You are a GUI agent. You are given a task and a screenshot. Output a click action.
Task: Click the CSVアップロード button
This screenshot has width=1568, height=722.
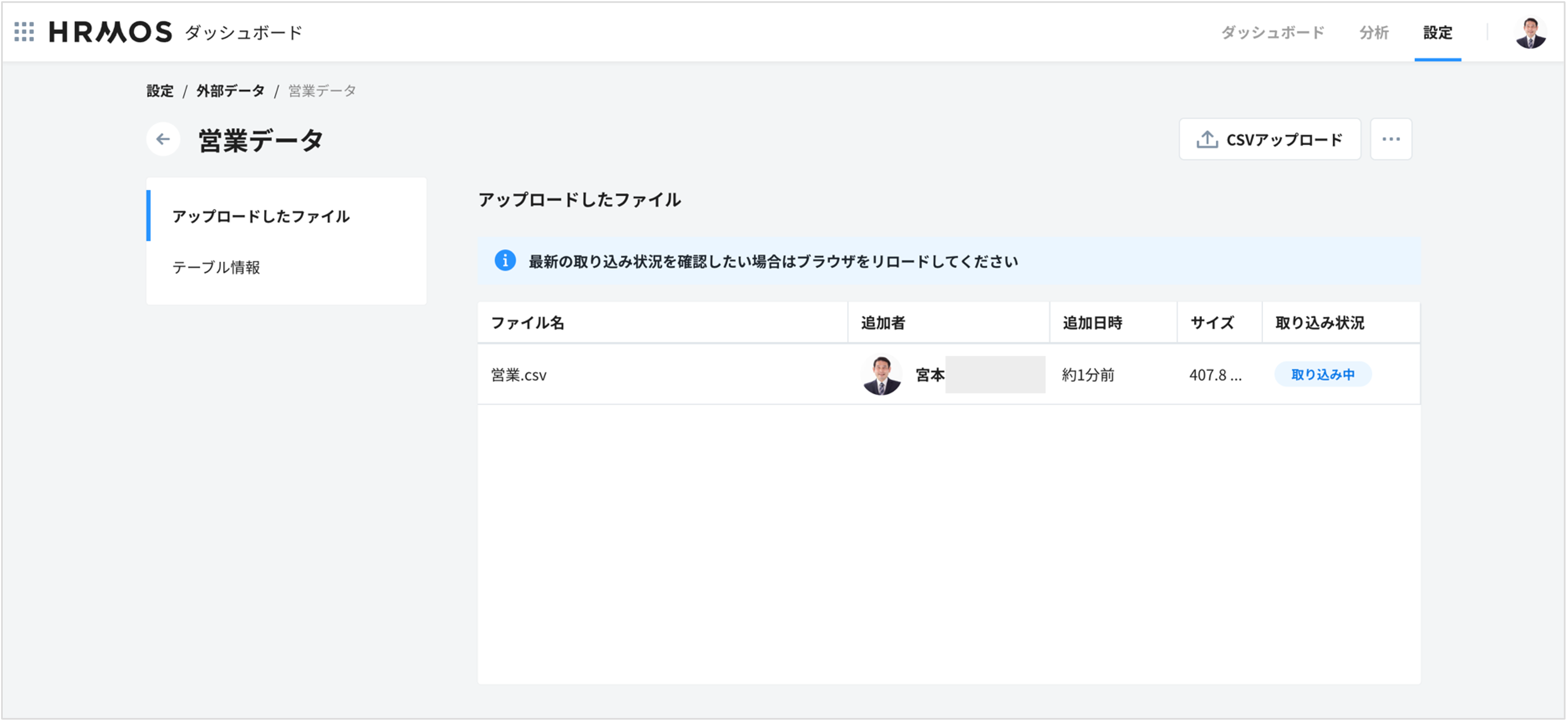pos(1270,138)
